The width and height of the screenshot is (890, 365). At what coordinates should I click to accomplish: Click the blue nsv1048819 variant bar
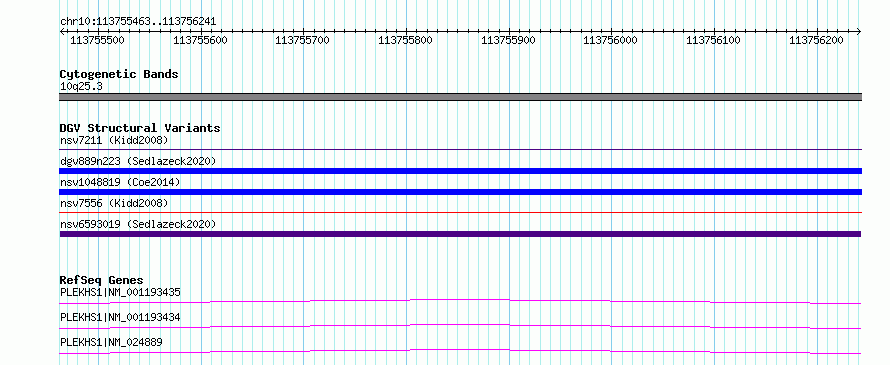point(460,192)
